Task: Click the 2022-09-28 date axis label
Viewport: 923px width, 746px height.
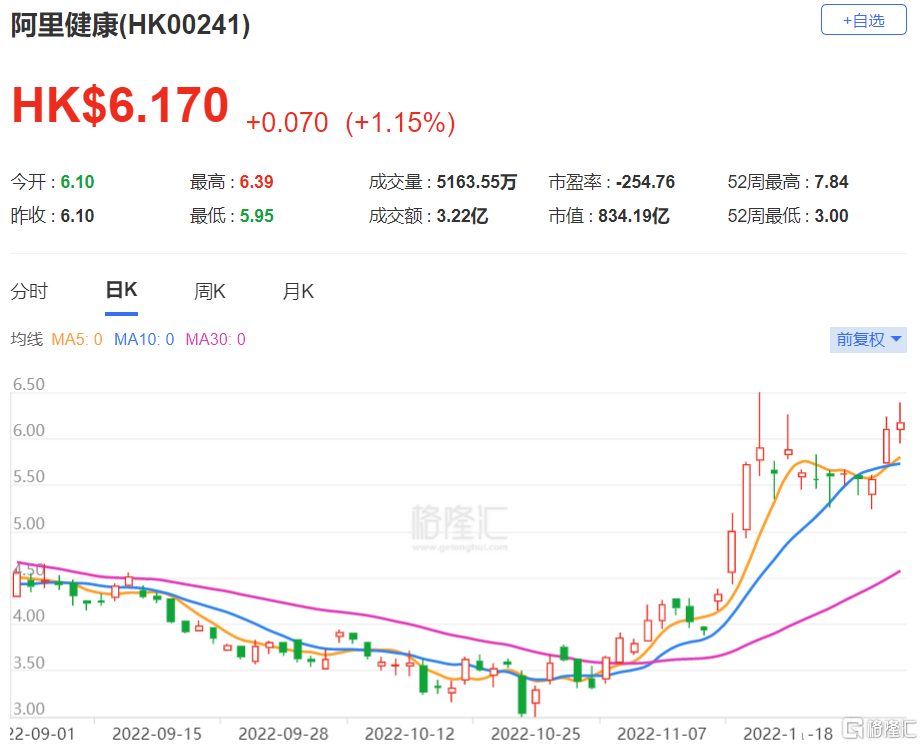Action: (x=283, y=734)
